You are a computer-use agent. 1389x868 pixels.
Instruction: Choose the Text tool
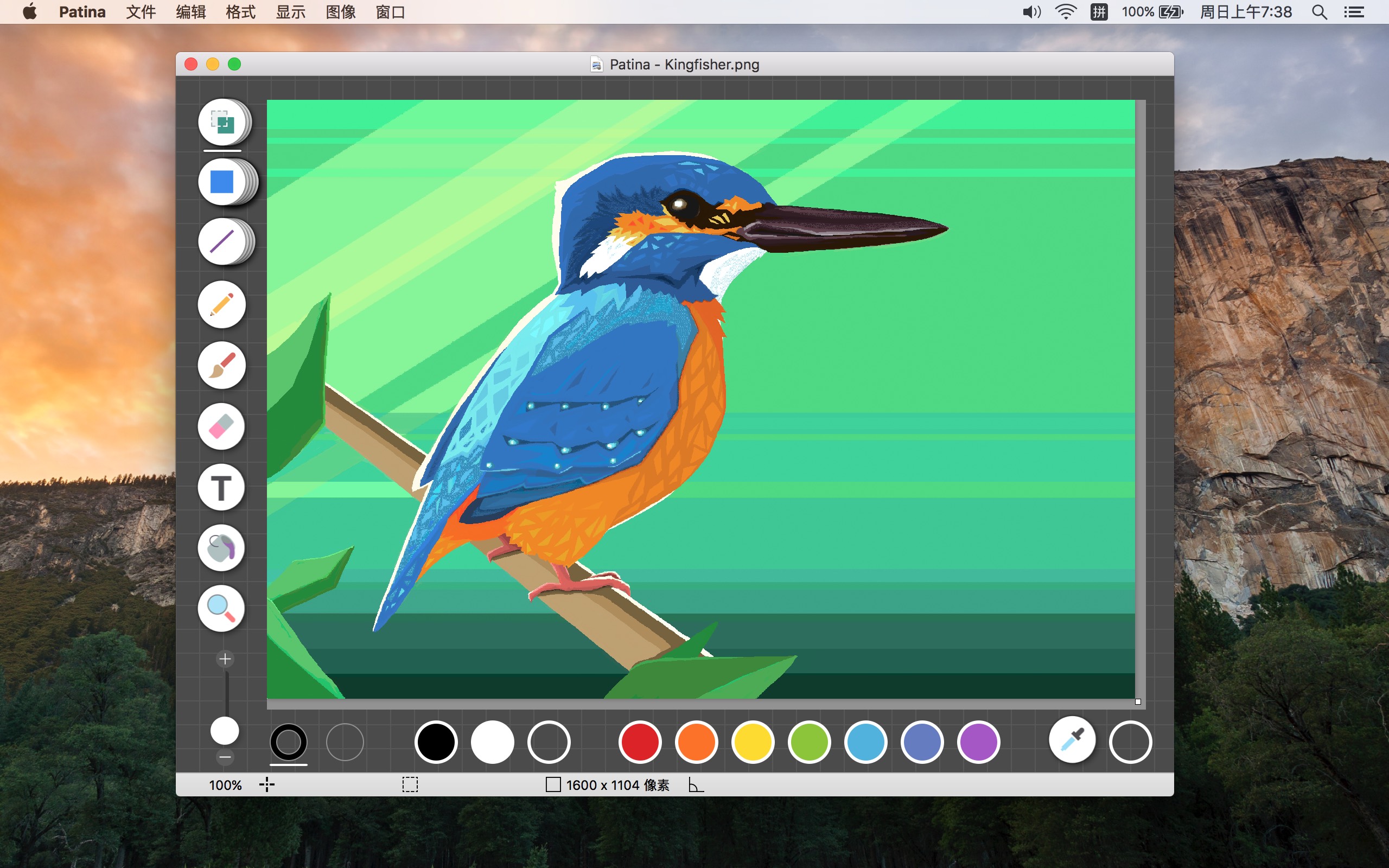tap(221, 487)
